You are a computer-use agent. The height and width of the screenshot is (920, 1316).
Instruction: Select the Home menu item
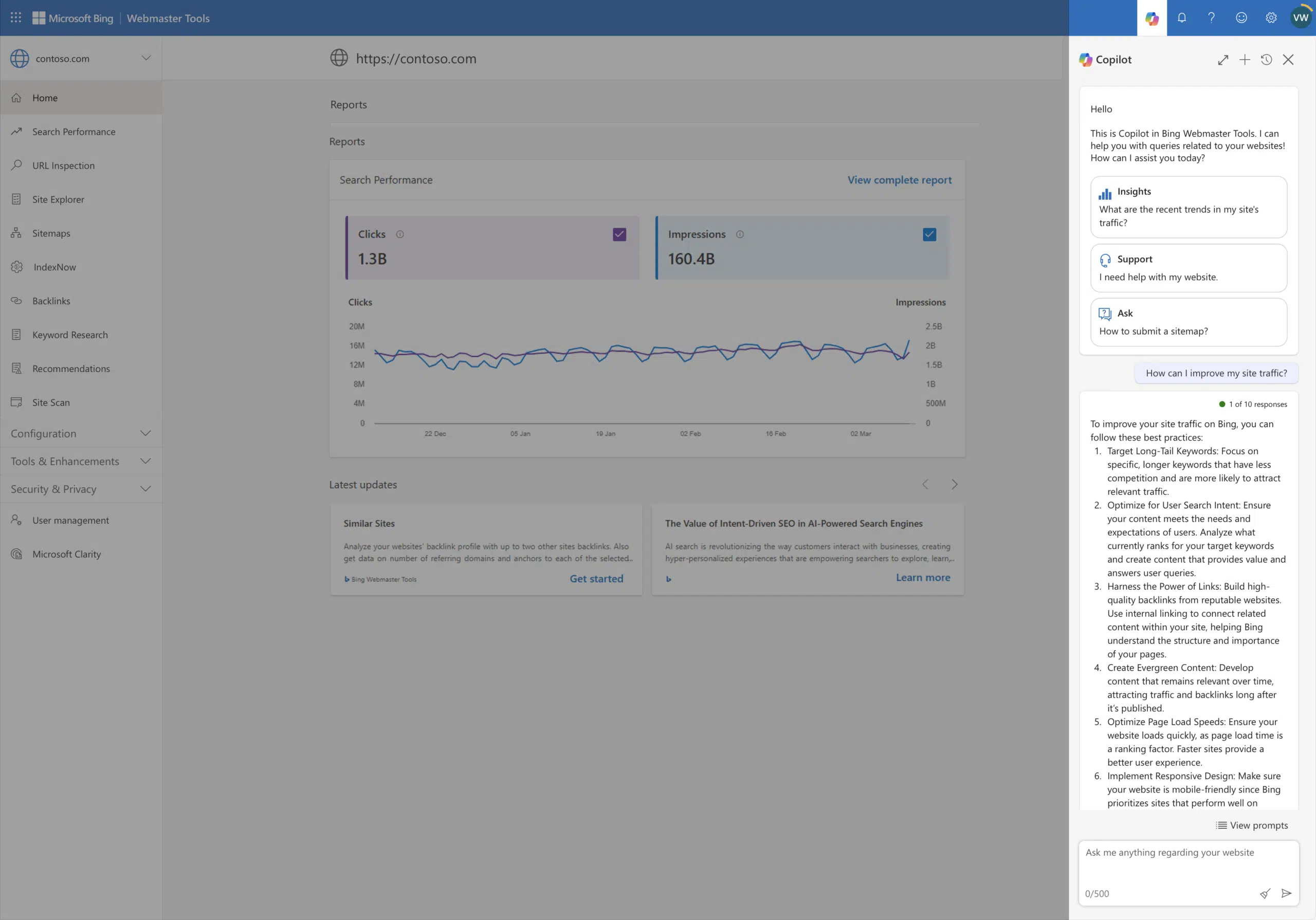click(x=45, y=98)
